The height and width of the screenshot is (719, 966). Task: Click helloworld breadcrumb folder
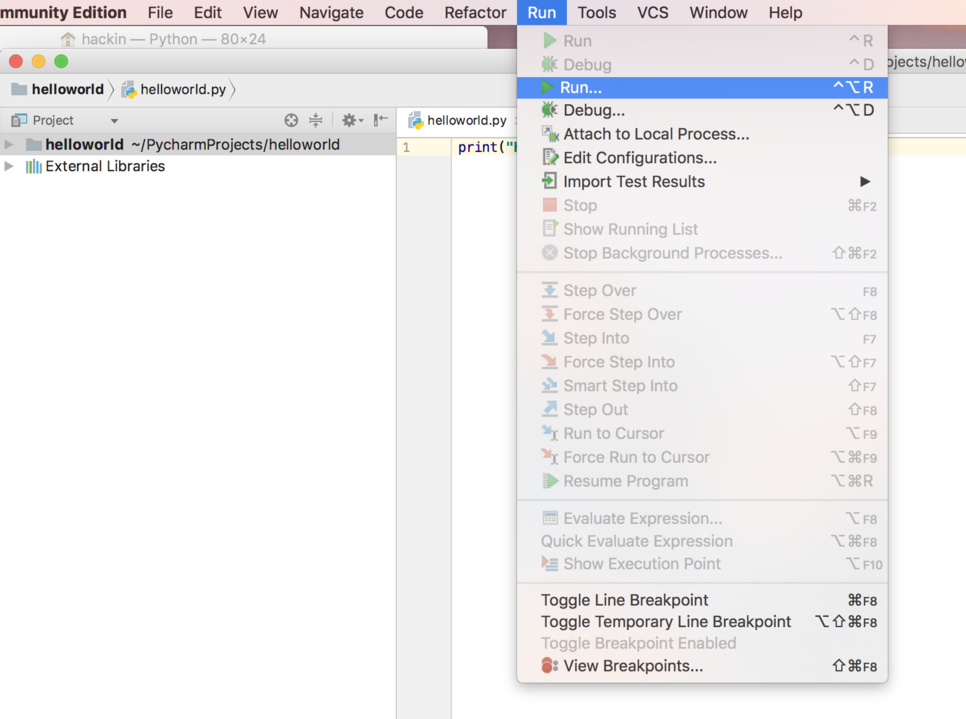click(x=58, y=89)
